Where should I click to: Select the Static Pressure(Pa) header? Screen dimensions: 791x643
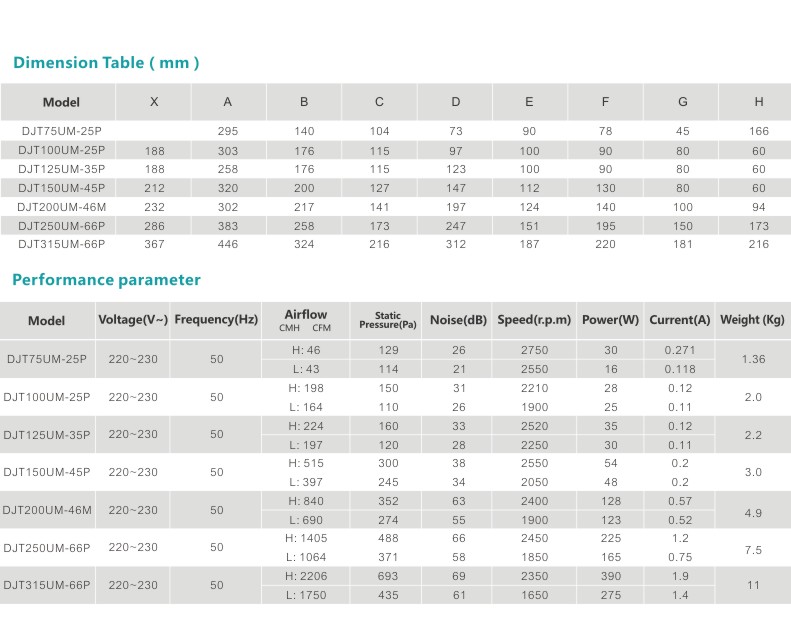coord(388,320)
